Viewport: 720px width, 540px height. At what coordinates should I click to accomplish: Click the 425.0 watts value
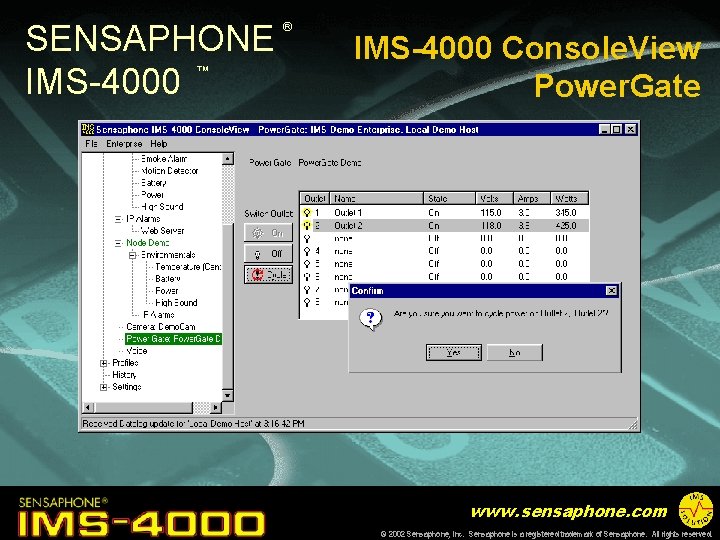(x=566, y=225)
